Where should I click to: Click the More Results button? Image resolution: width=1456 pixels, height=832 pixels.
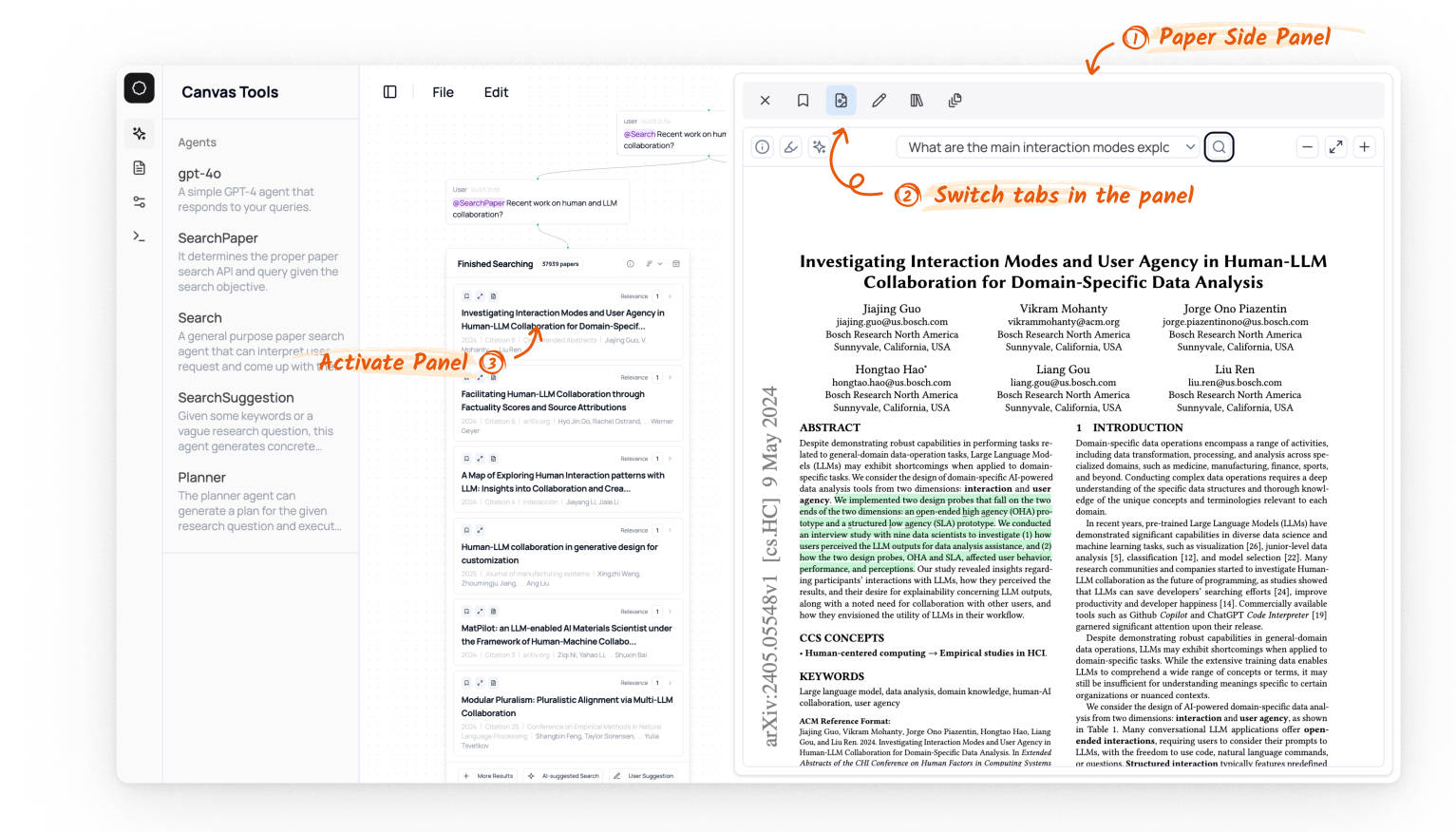[x=488, y=776]
